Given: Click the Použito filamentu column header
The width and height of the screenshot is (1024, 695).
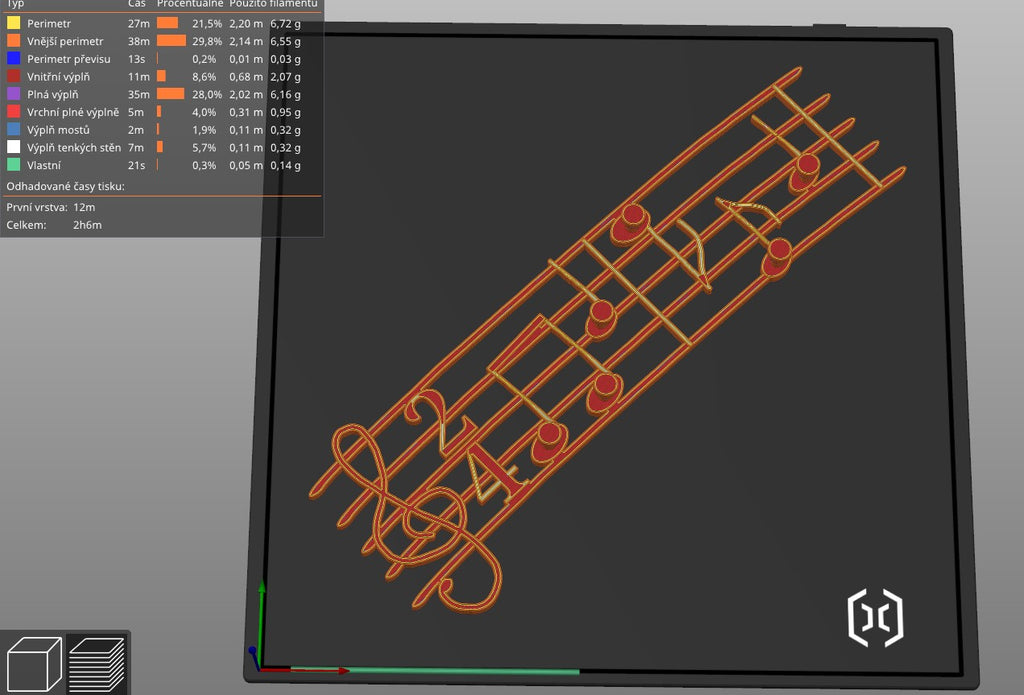Looking at the screenshot, I should pos(273,3).
